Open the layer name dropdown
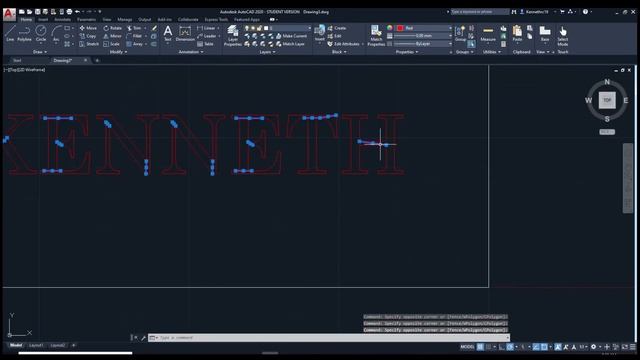Image resolution: width=640 pixels, height=360 pixels. pyautogui.click(x=278, y=28)
